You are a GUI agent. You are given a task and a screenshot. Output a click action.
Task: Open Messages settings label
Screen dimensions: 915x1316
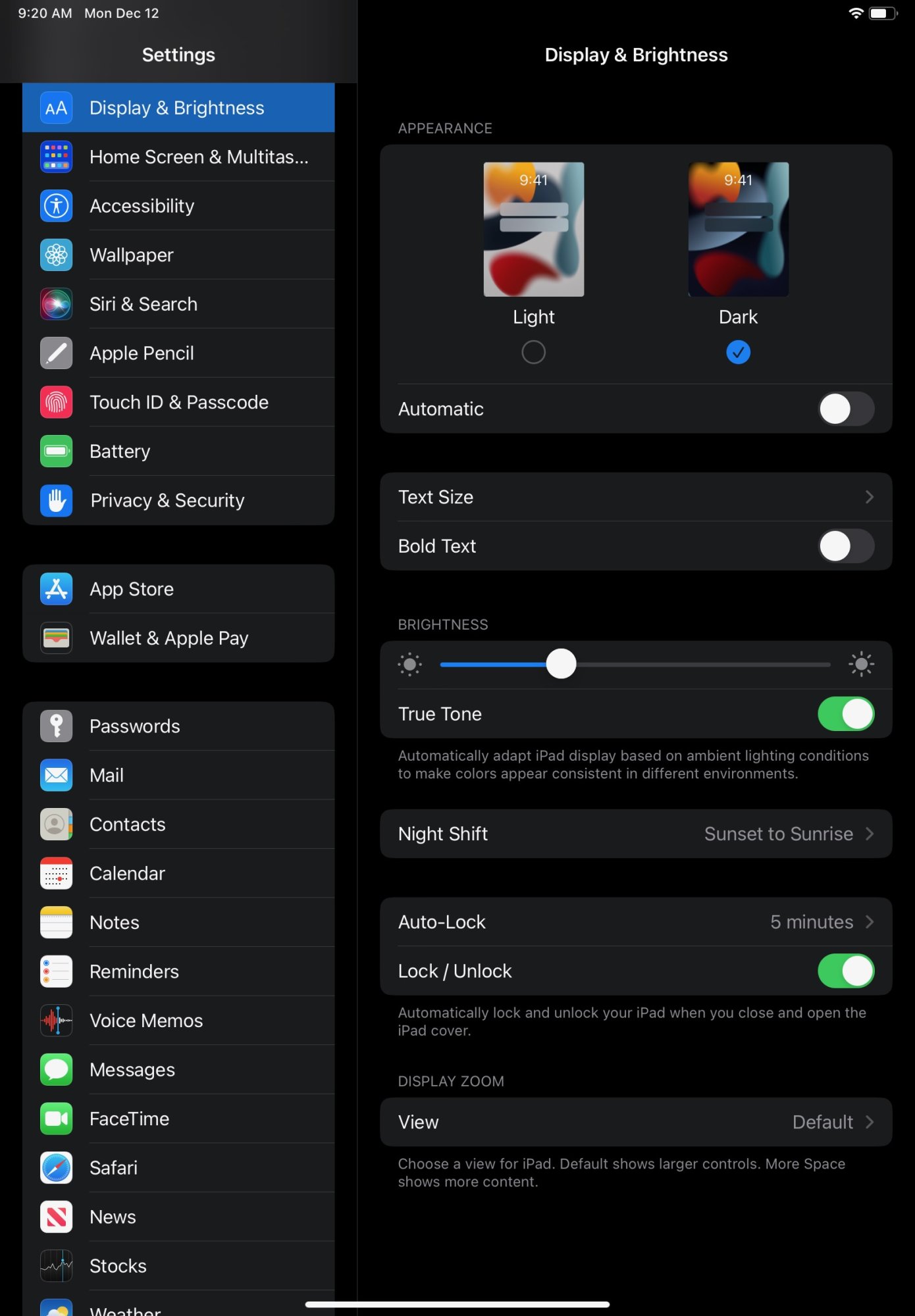(x=132, y=1069)
